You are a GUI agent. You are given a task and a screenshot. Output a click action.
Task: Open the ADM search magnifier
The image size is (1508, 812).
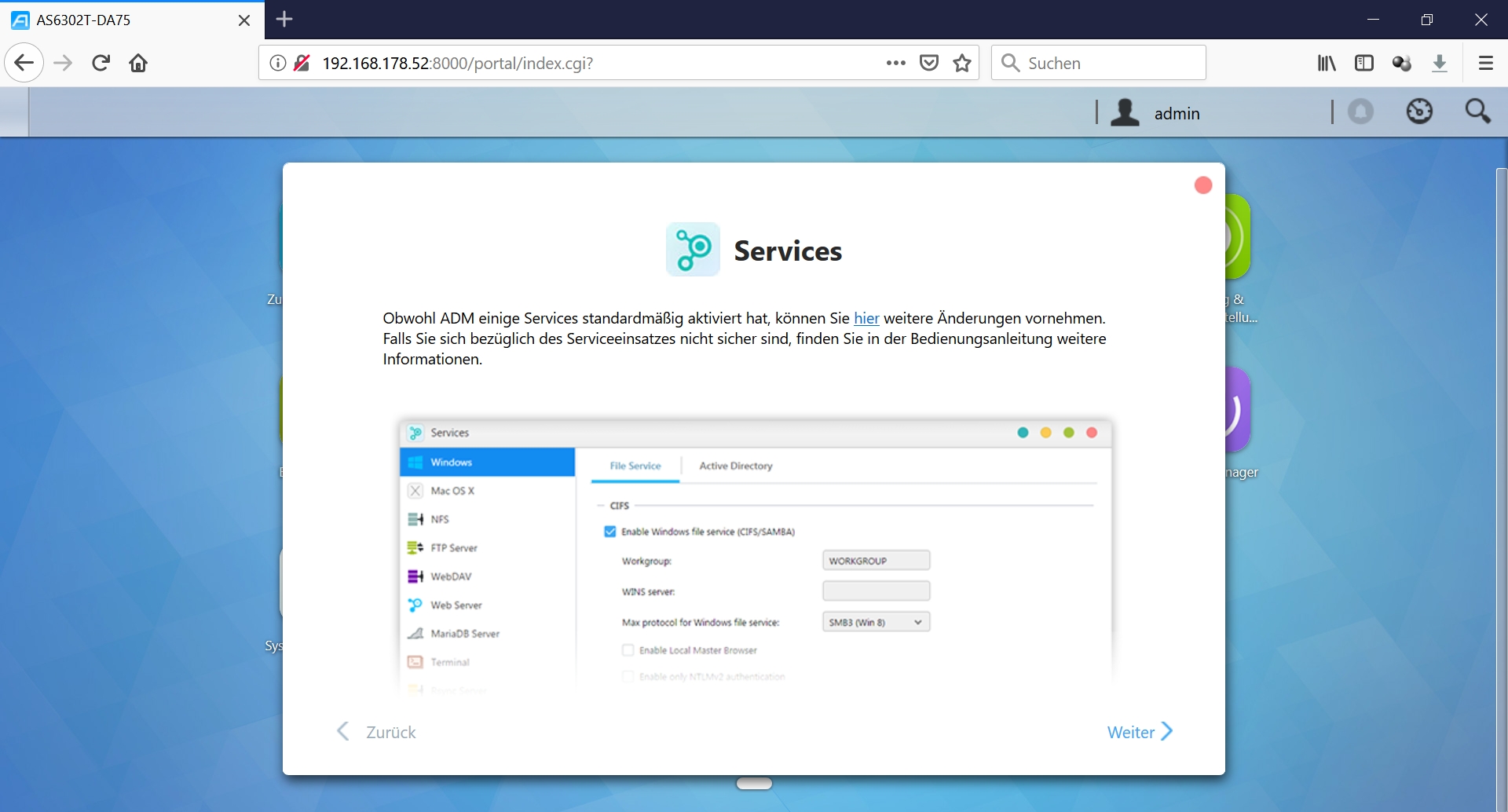1477,112
